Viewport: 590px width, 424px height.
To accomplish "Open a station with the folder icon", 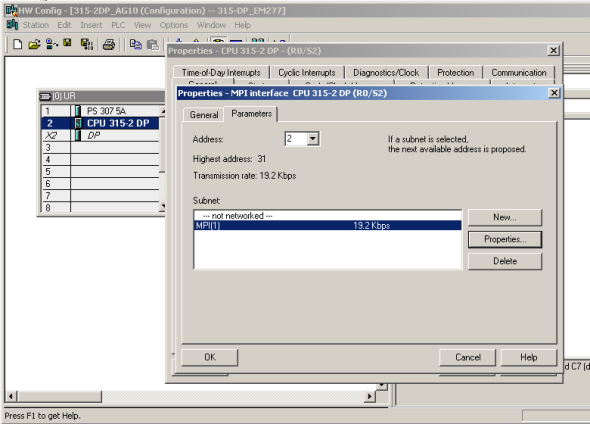I will pos(34,44).
